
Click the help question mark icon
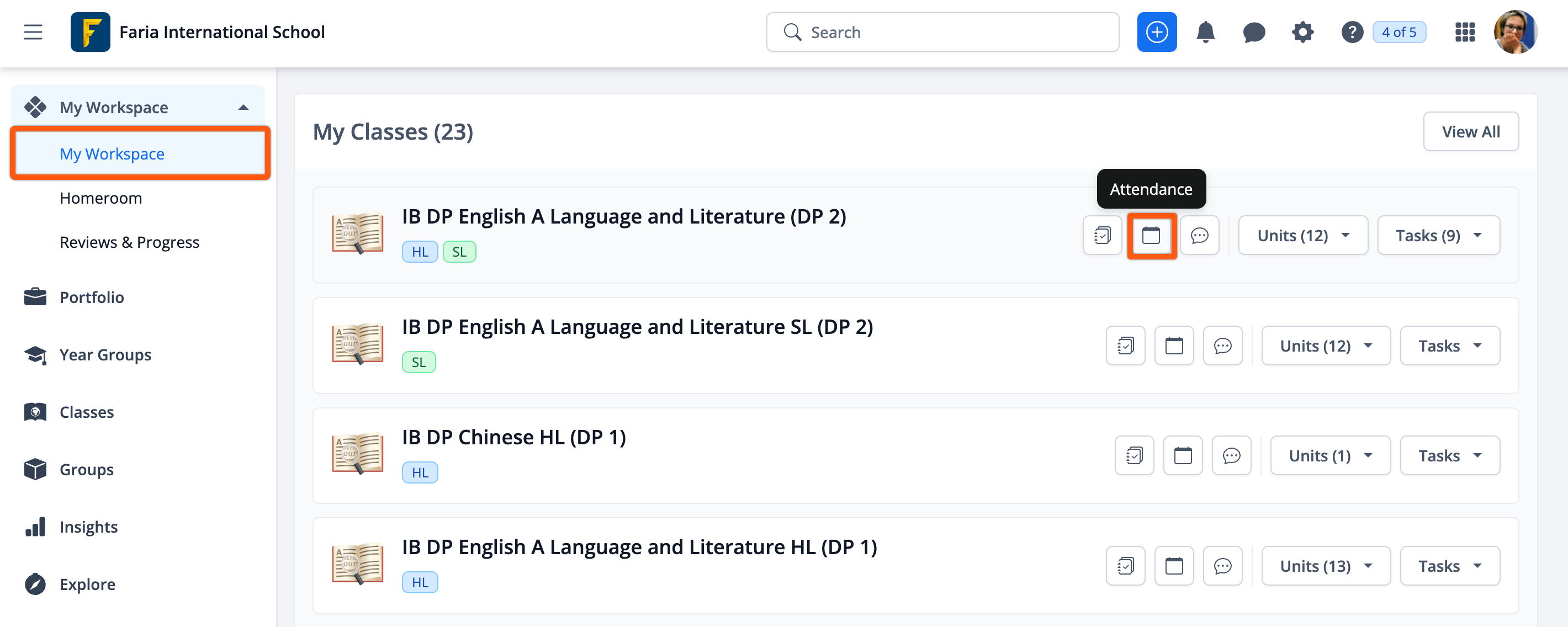pos(1352,32)
